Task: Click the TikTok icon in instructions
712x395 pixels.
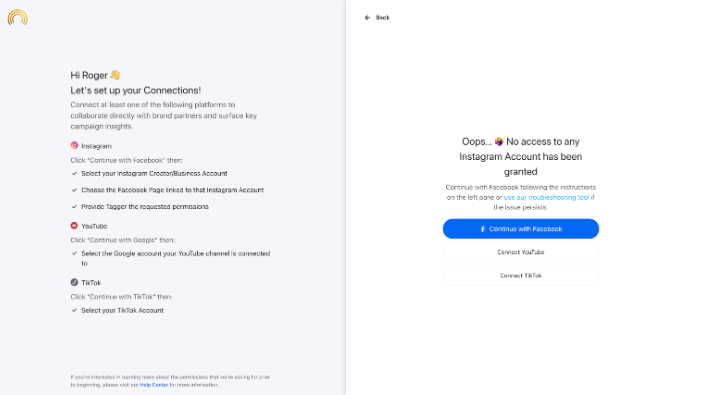Action: (74, 282)
